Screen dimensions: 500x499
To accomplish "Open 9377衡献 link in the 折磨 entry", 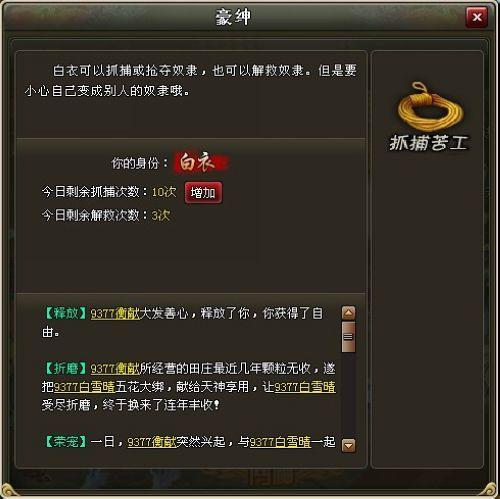I will [115, 369].
